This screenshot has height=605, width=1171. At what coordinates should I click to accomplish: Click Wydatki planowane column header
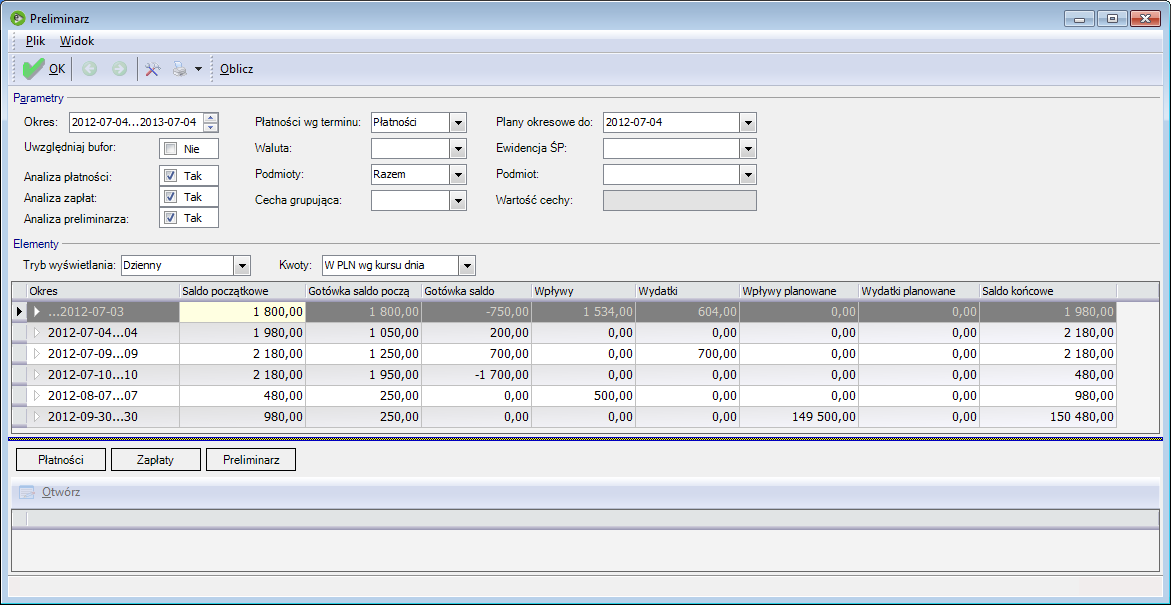tap(919, 291)
